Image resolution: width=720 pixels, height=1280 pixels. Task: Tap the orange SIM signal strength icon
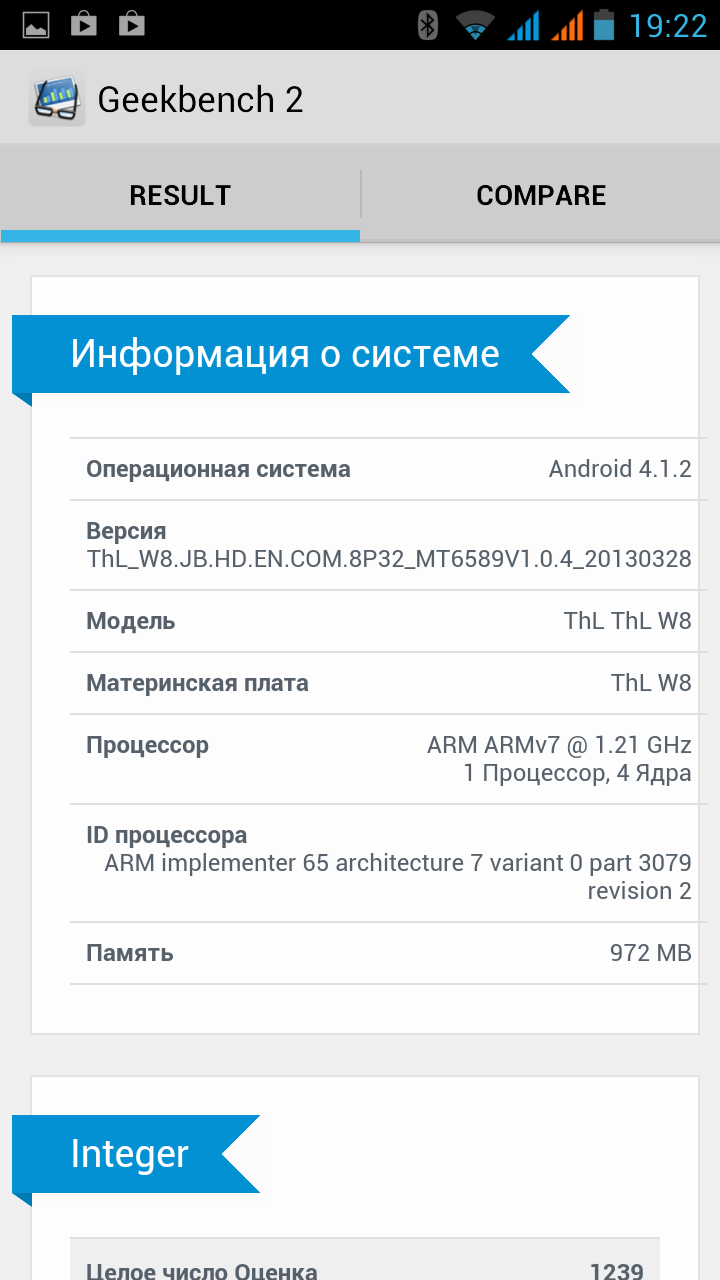(x=567, y=25)
